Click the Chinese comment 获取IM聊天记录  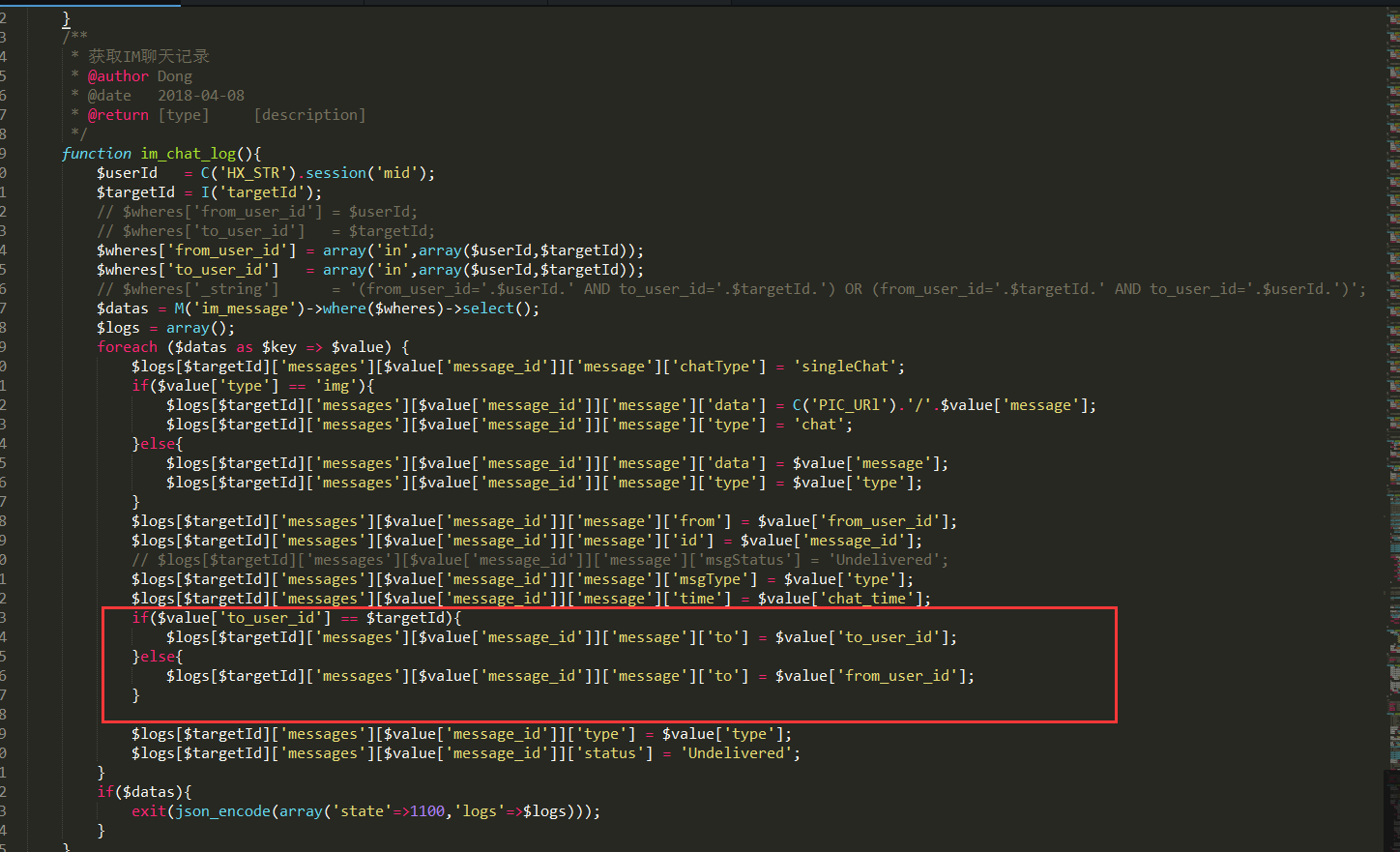[148, 57]
